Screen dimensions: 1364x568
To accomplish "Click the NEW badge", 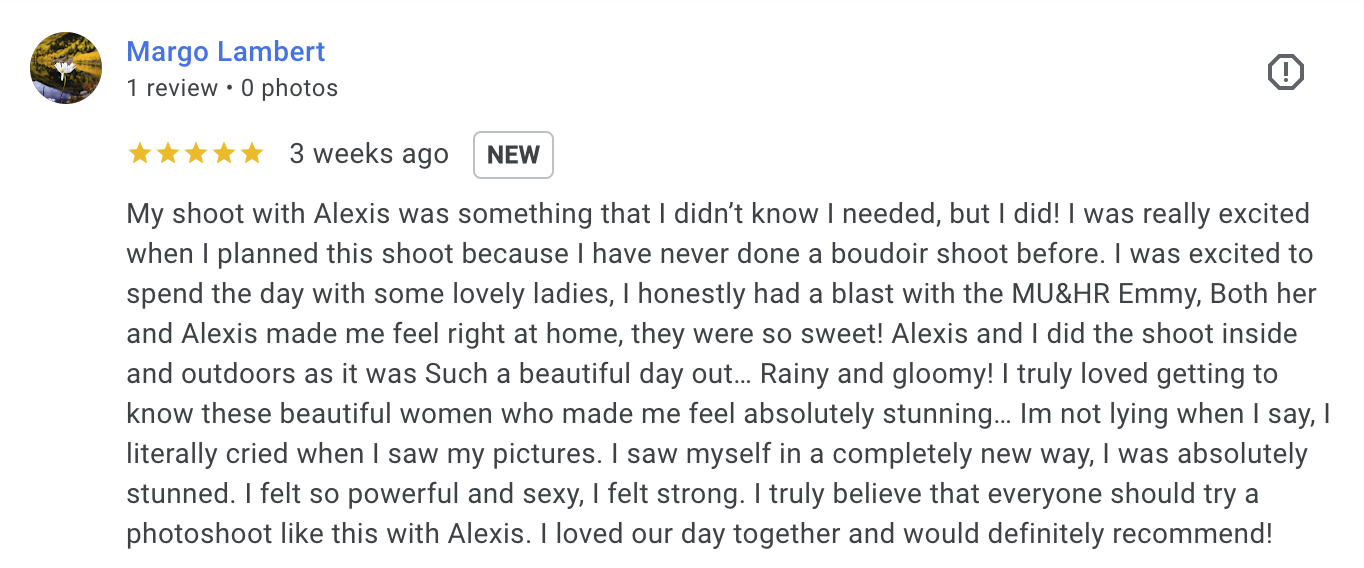I will [513, 155].
